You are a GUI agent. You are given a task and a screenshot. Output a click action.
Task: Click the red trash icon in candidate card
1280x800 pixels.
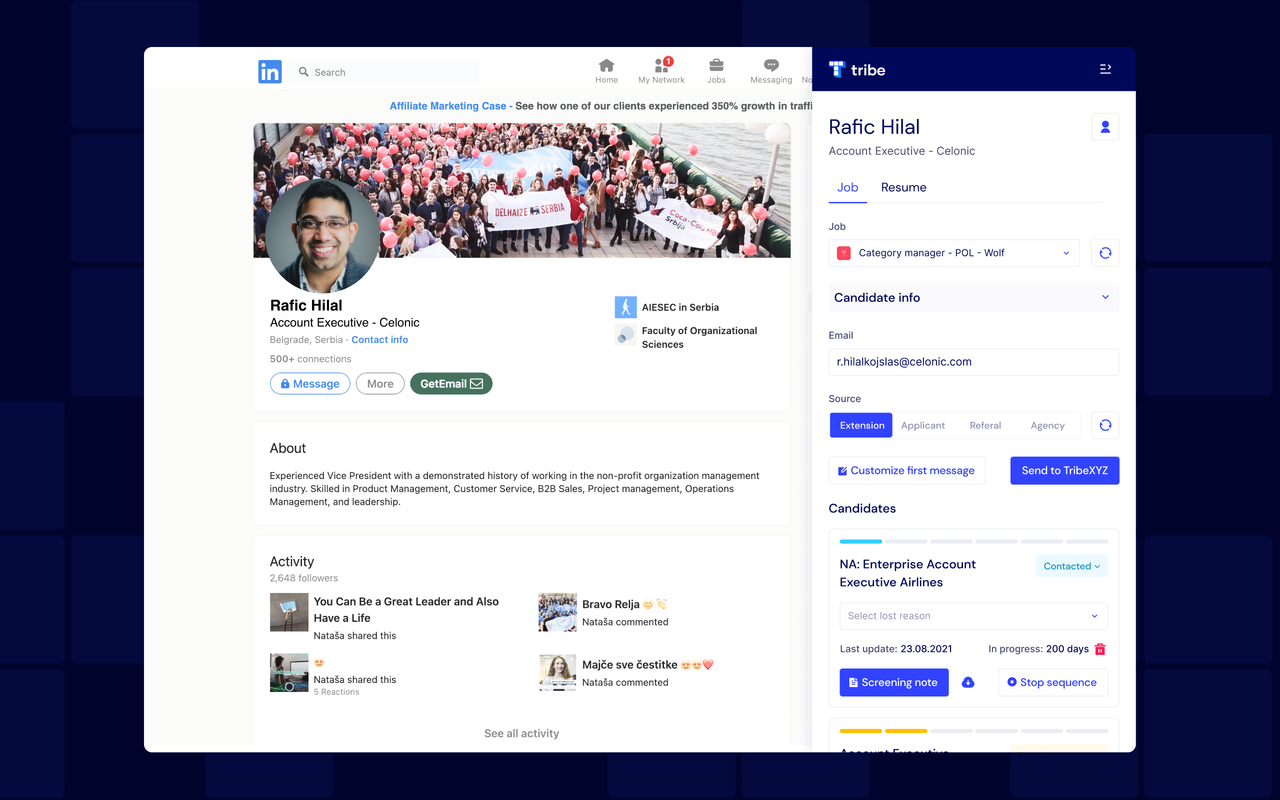click(1100, 649)
